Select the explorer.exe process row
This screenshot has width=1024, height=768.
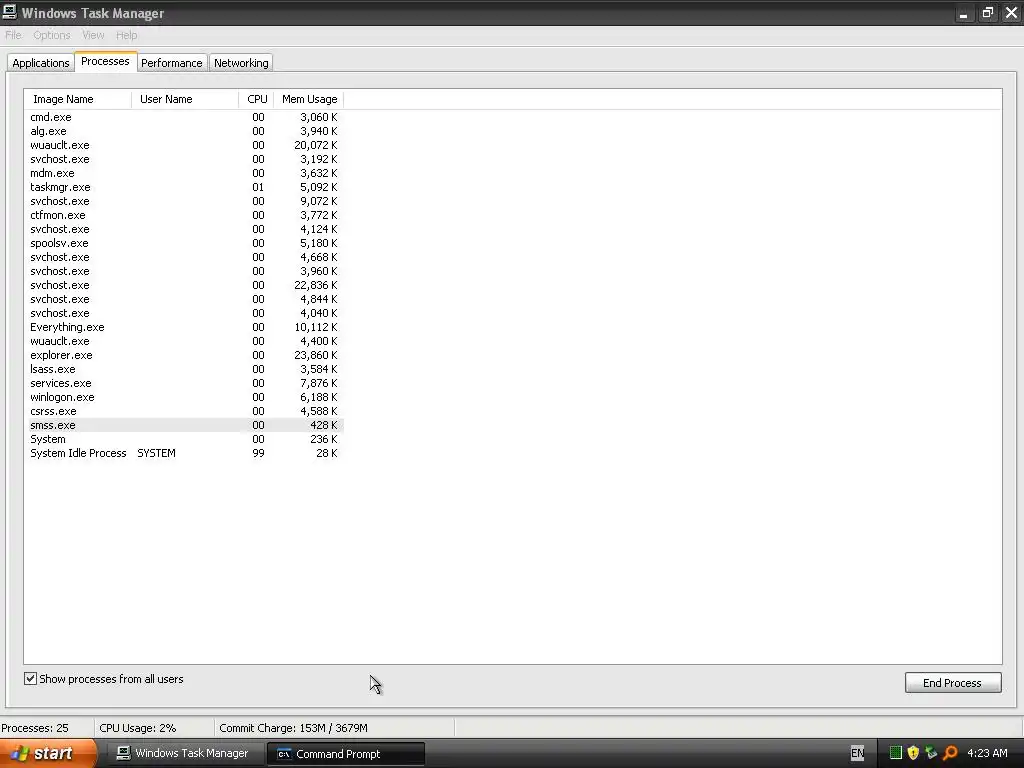tap(184, 355)
